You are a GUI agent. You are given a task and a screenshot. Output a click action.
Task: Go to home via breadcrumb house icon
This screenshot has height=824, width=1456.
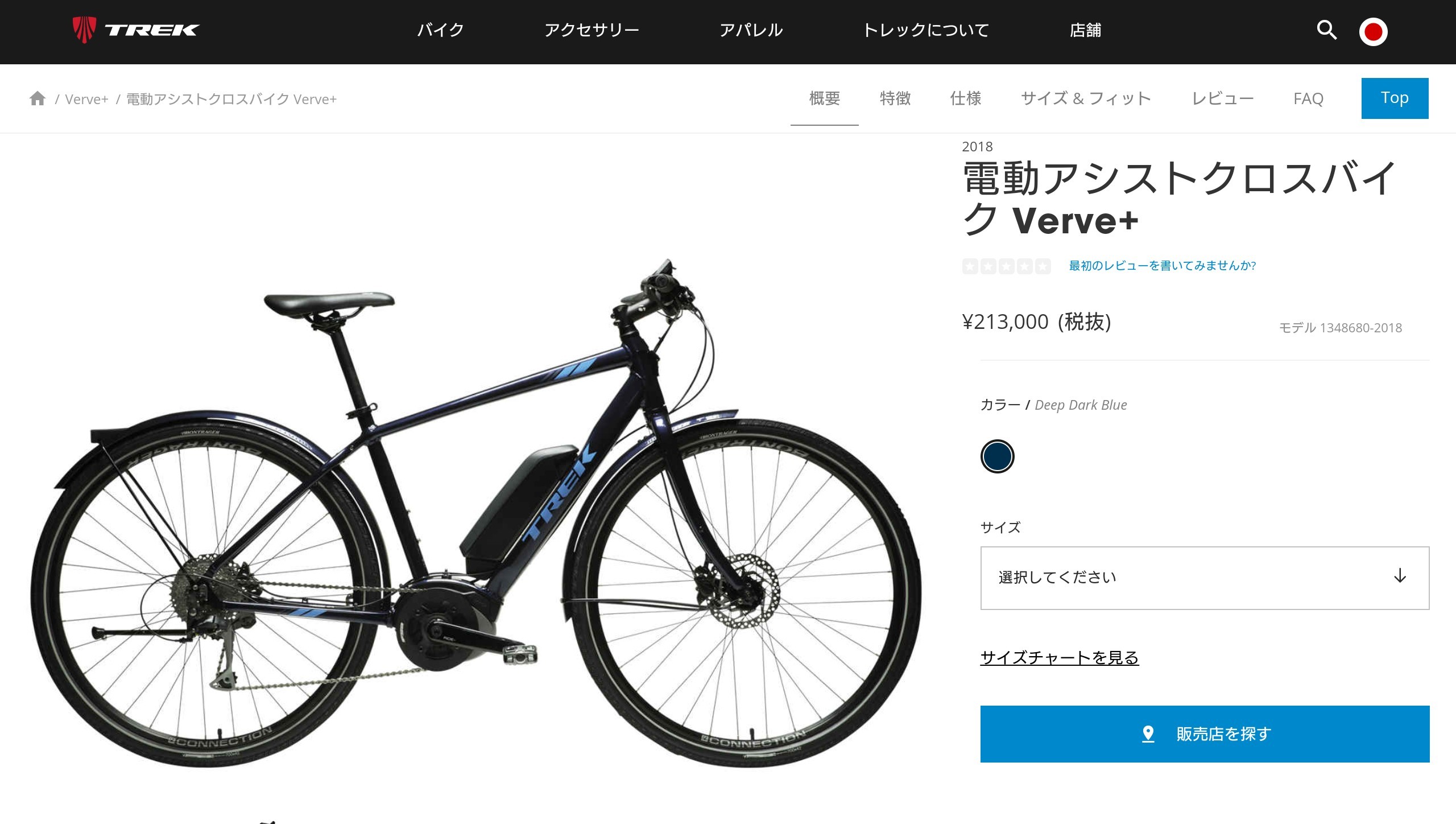tap(38, 98)
